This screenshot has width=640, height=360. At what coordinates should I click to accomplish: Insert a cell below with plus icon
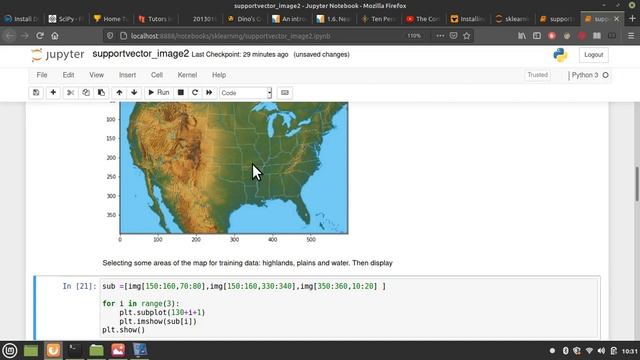(x=53, y=93)
